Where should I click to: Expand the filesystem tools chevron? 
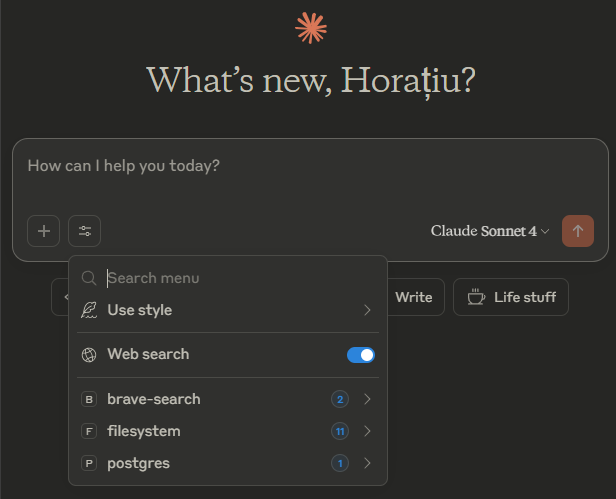368,431
